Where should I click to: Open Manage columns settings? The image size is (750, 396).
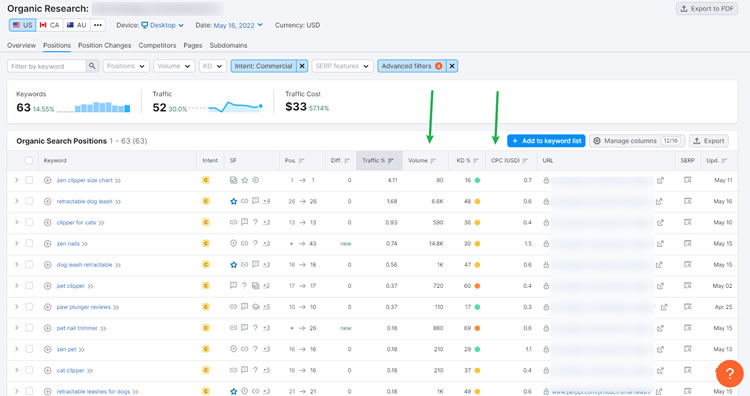point(636,141)
